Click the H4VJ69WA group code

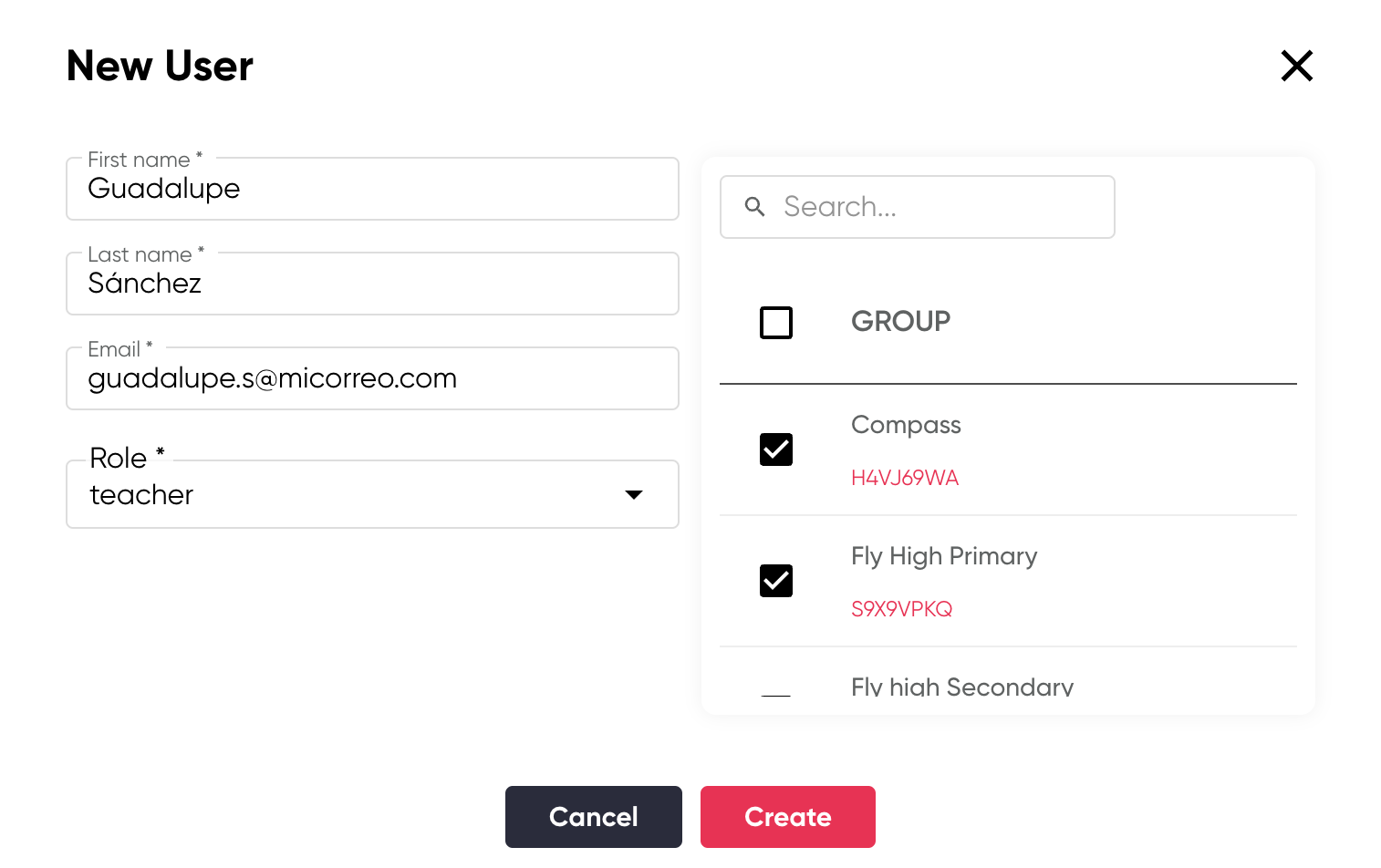point(905,478)
